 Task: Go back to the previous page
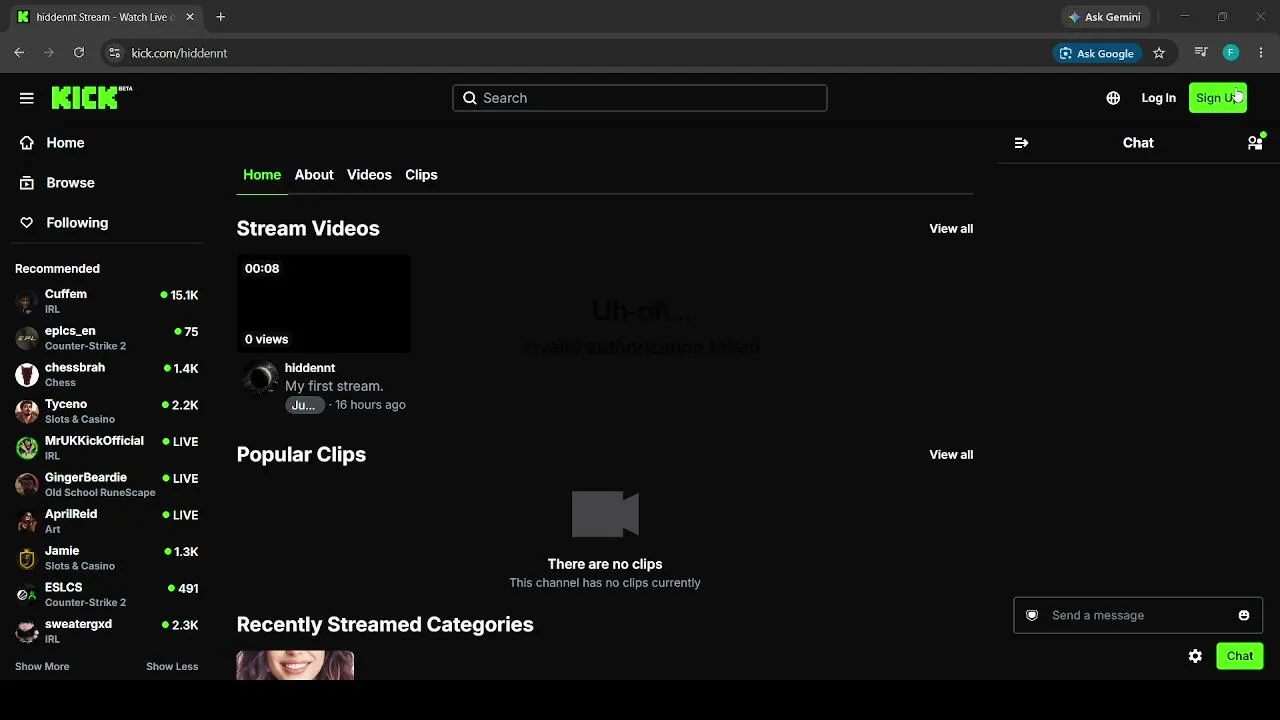coord(19,53)
